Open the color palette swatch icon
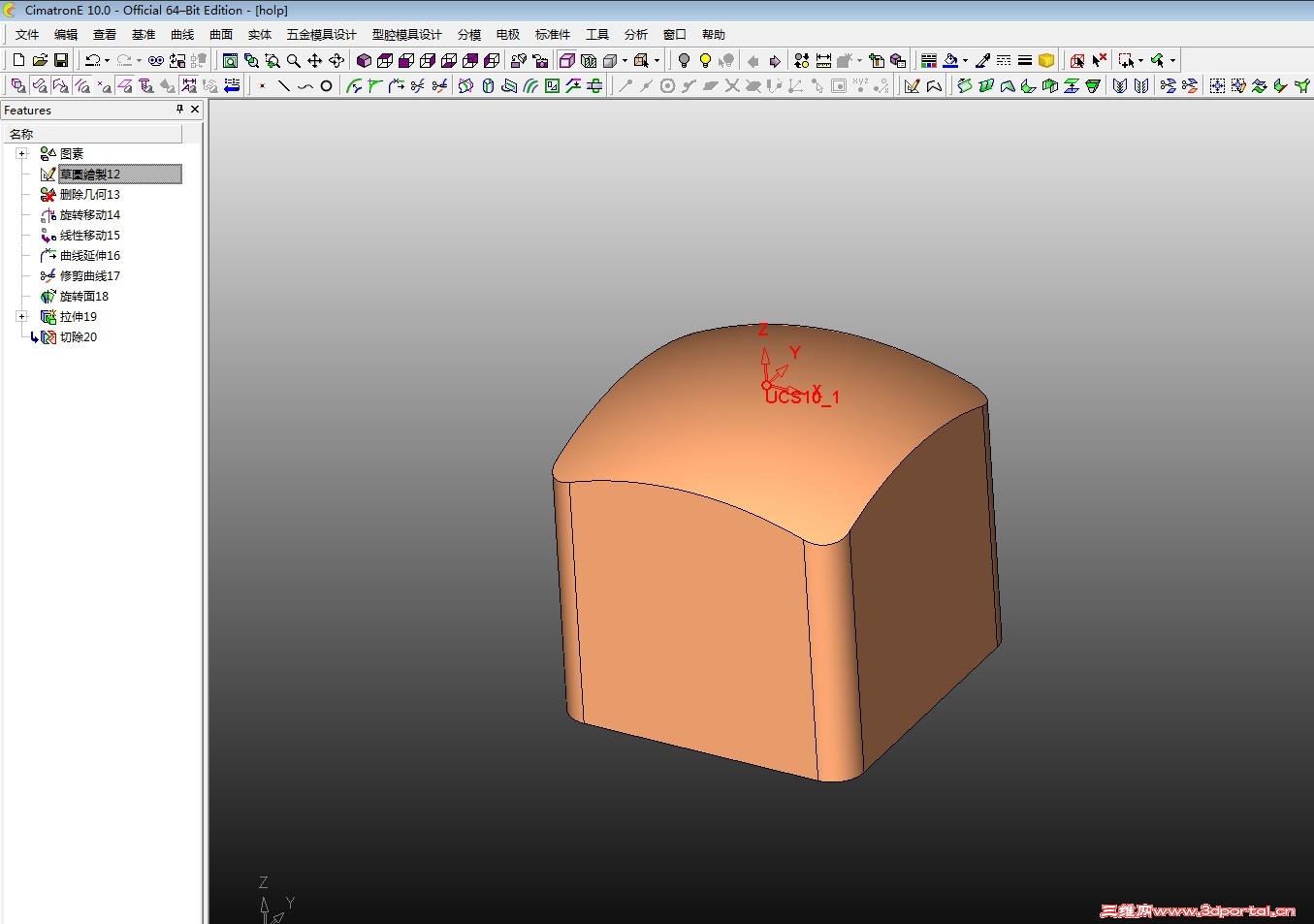 coord(928,60)
